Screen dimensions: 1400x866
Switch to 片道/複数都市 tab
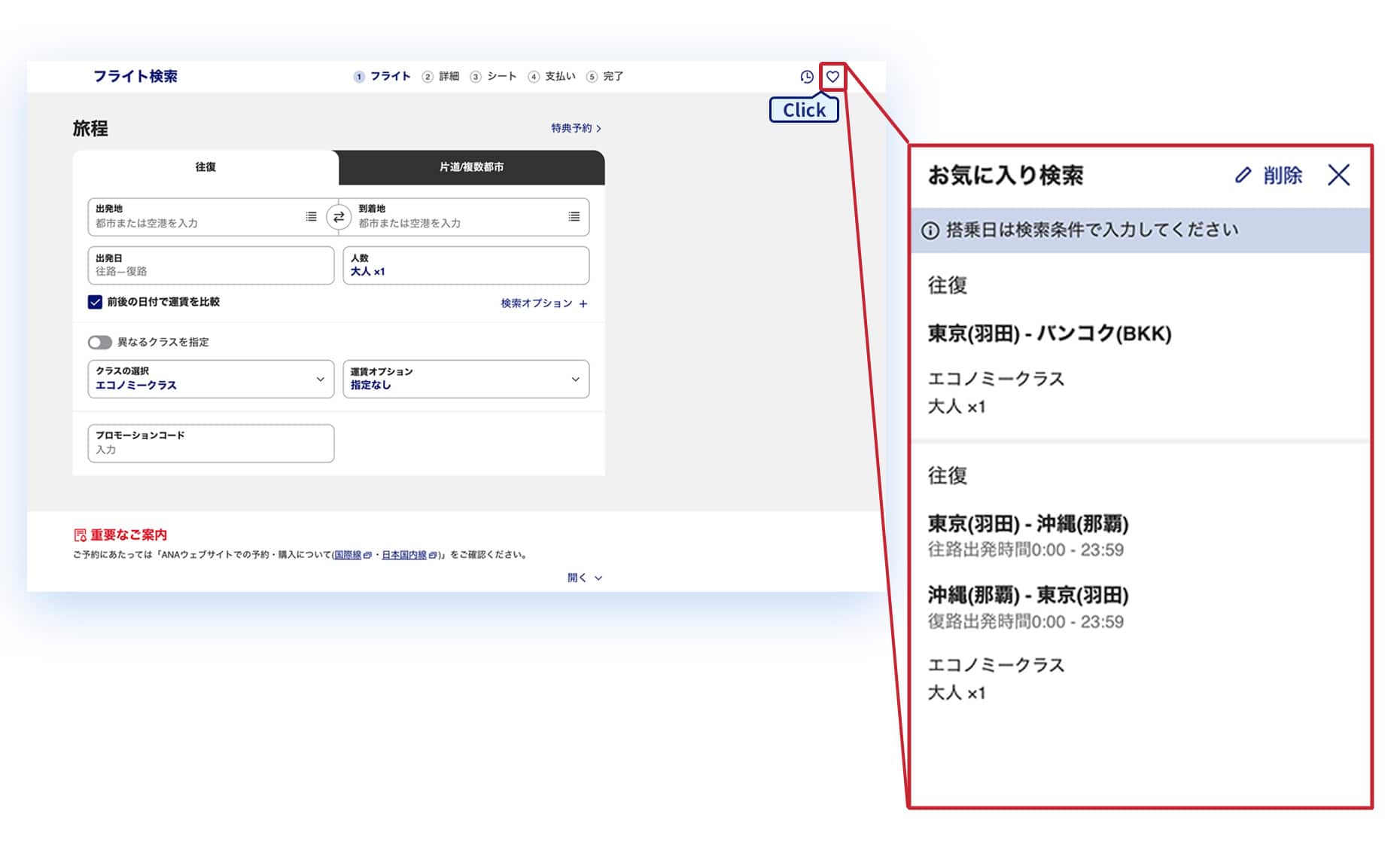pos(471,167)
